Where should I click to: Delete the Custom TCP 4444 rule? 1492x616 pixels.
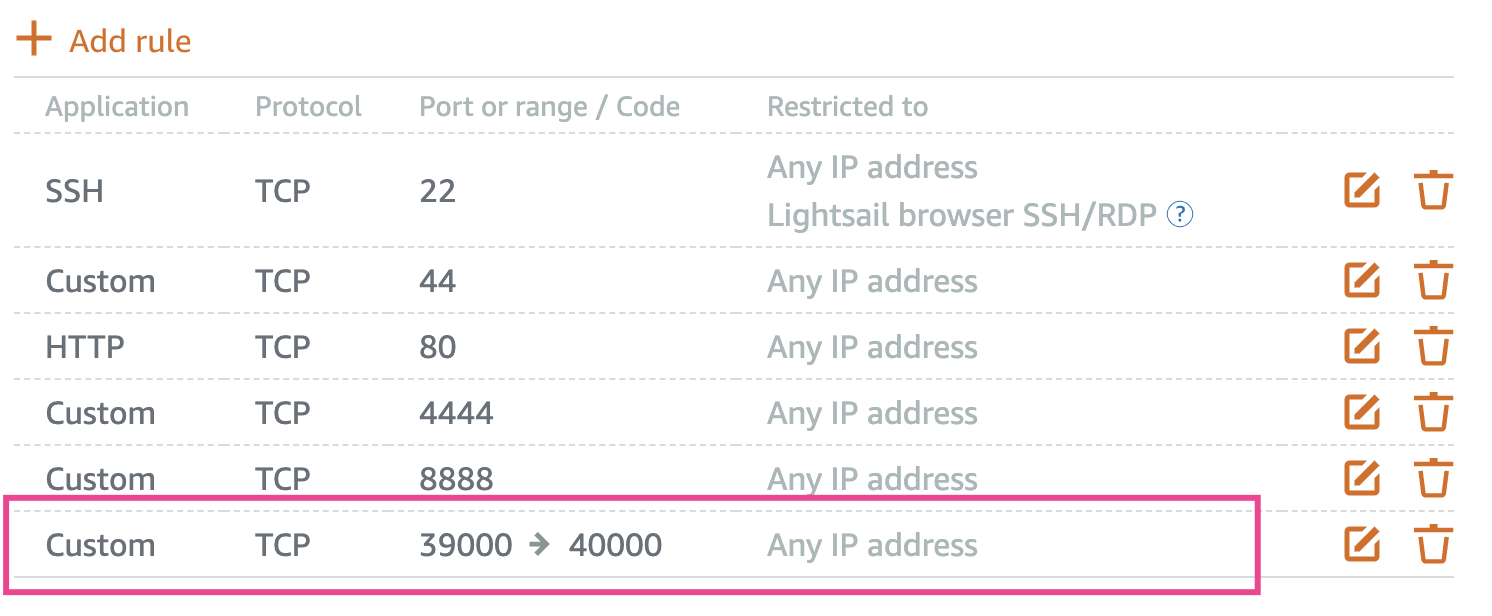(x=1432, y=413)
